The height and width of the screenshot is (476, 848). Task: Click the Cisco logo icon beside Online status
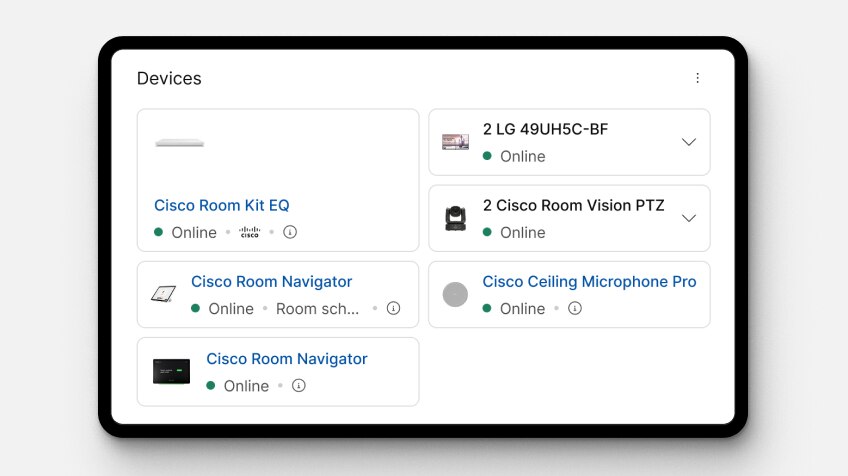pyautogui.click(x=249, y=232)
